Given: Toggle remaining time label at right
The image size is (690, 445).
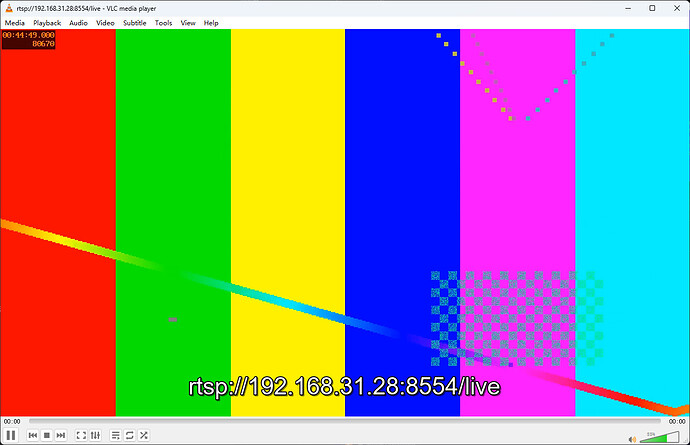Looking at the screenshot, I should (677, 421).
